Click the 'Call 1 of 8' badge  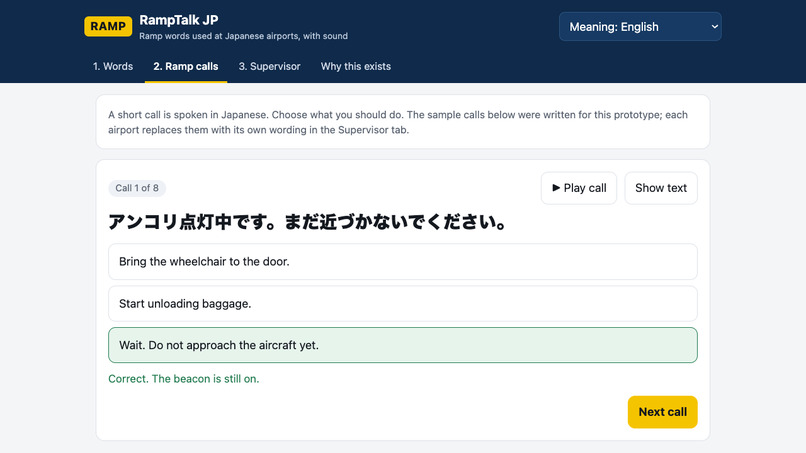tap(137, 188)
